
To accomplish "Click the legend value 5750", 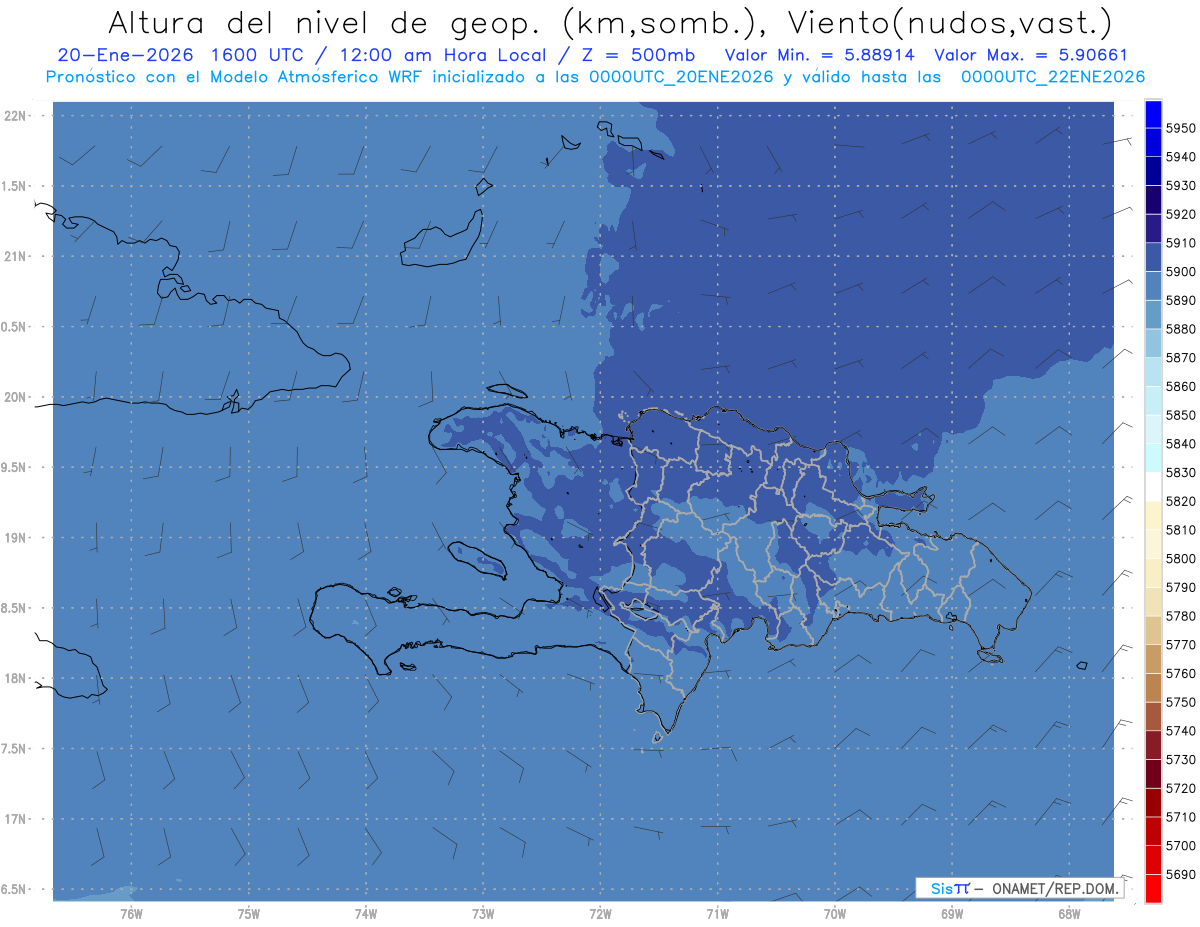I will coord(1180,702).
